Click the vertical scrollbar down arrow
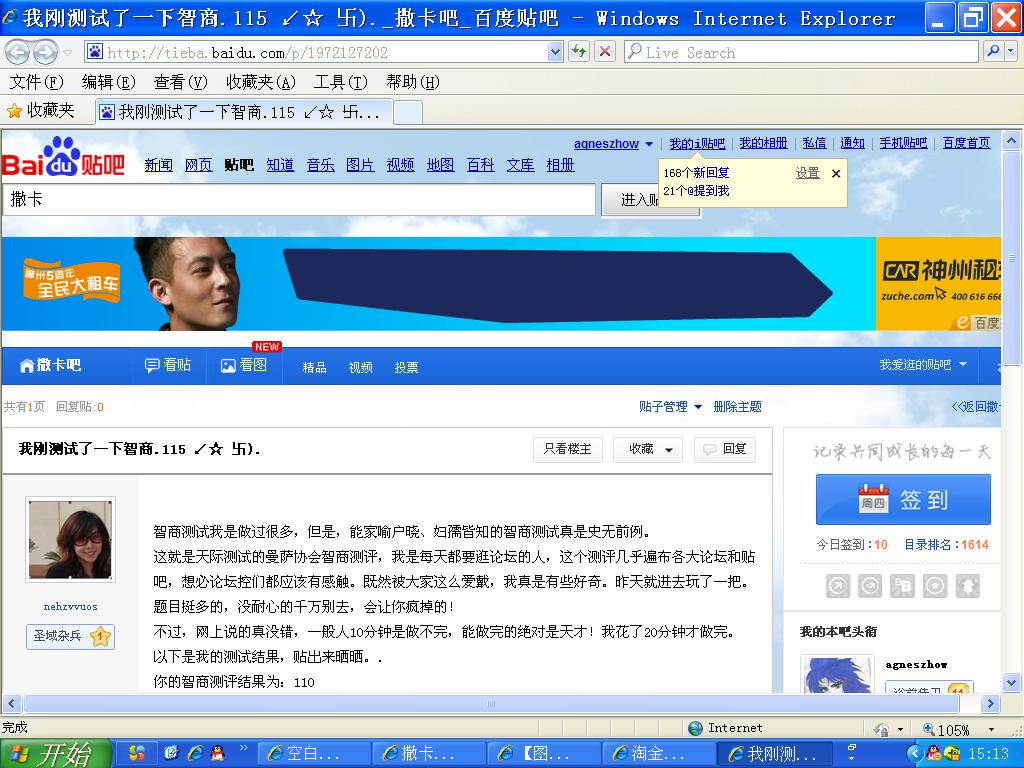1024x768 pixels. click(x=1011, y=683)
